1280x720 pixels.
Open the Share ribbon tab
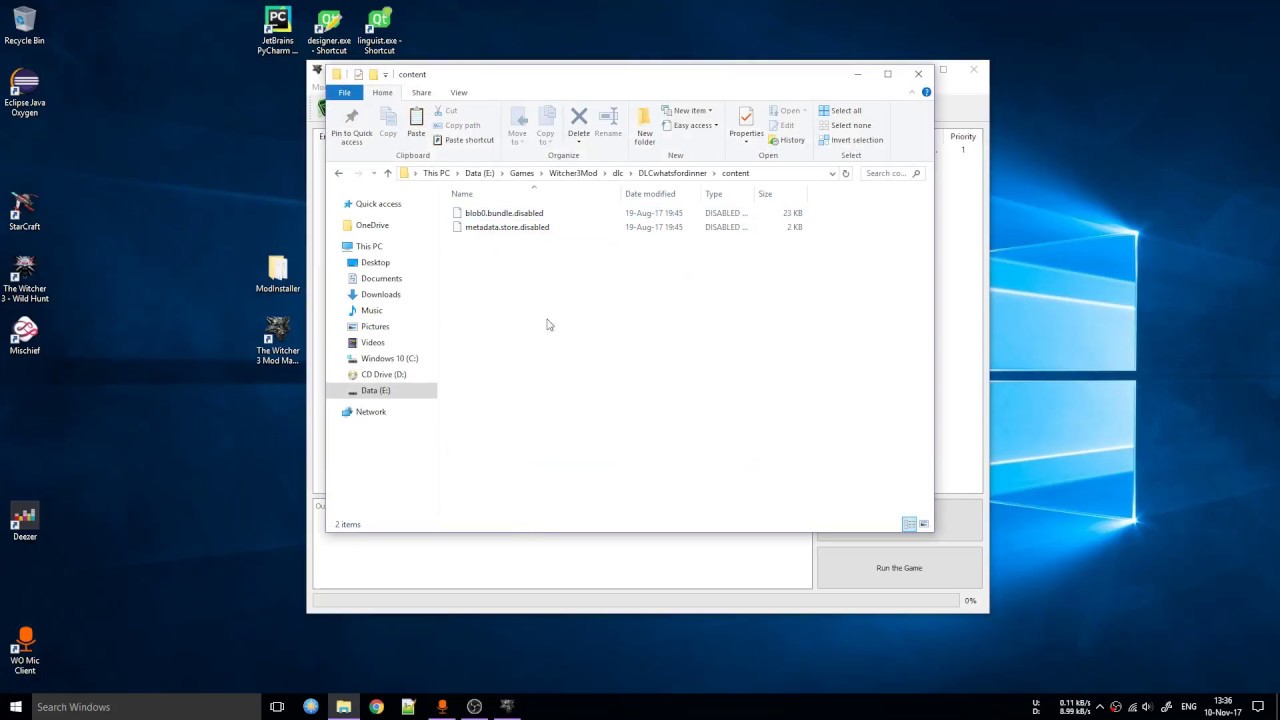[x=421, y=92]
